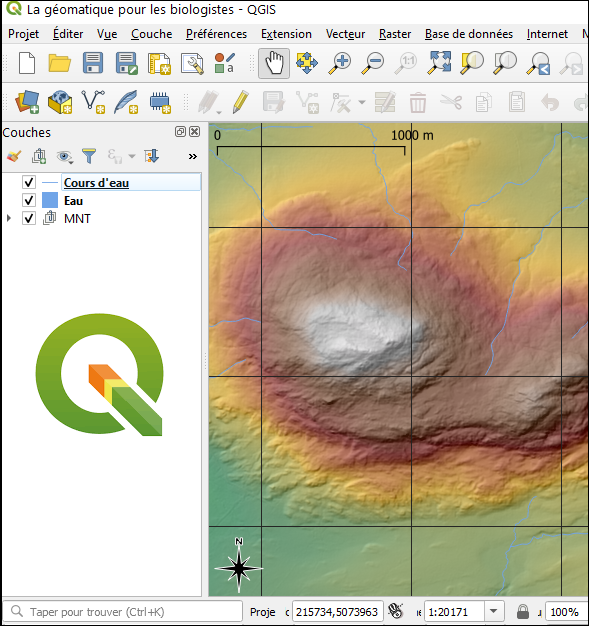The height and width of the screenshot is (626, 589).
Task: Toggle editing with the yellow pencil icon
Action: pyautogui.click(x=240, y=101)
